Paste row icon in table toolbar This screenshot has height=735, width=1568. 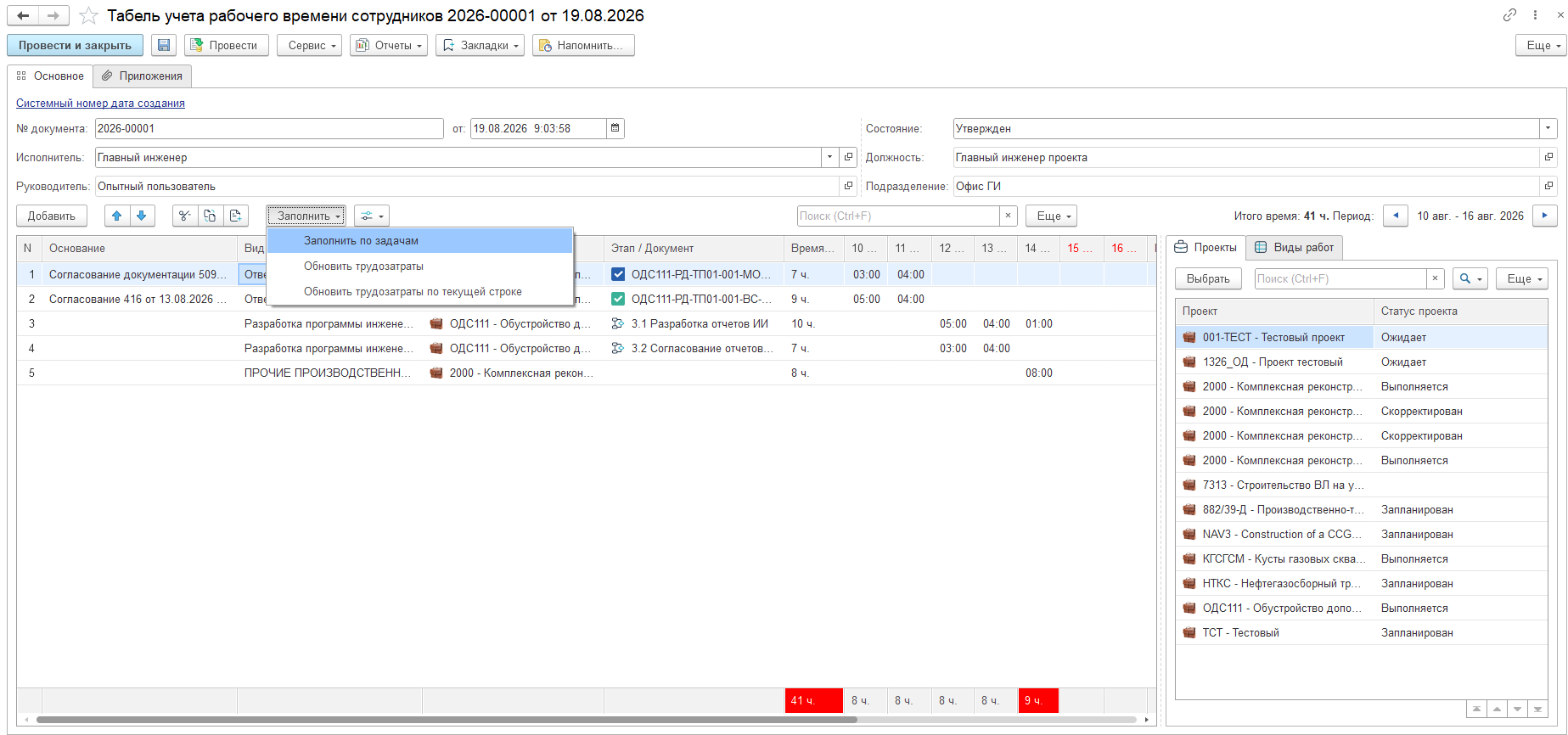[x=235, y=216]
